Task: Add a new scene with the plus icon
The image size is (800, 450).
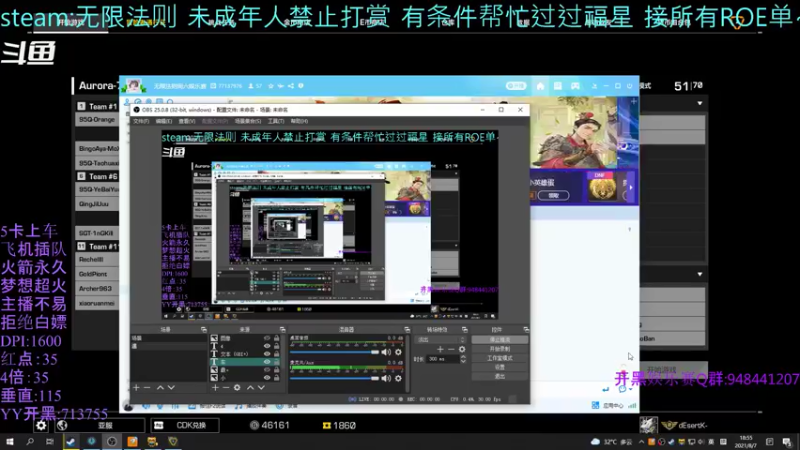Action: click(x=136, y=388)
